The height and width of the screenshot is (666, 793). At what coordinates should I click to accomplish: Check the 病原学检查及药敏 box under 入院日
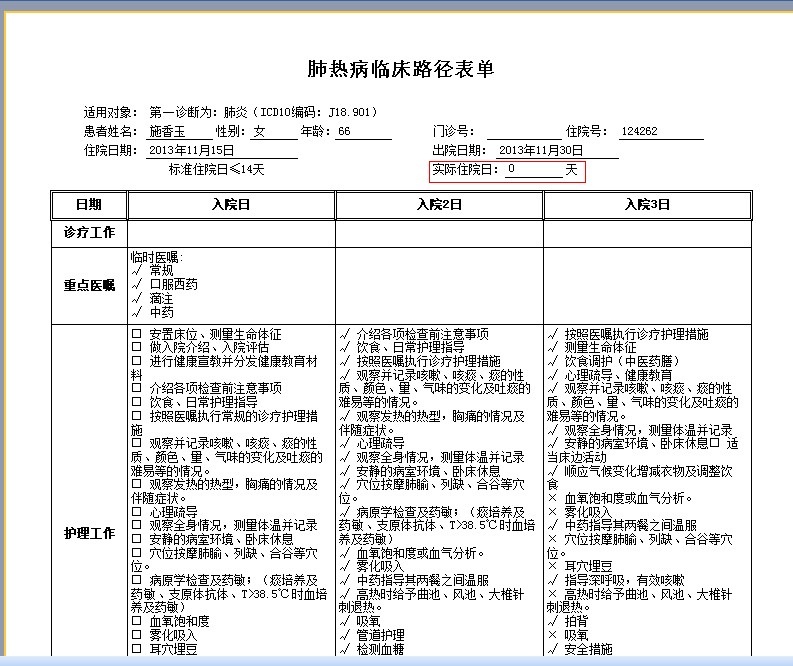(137, 580)
